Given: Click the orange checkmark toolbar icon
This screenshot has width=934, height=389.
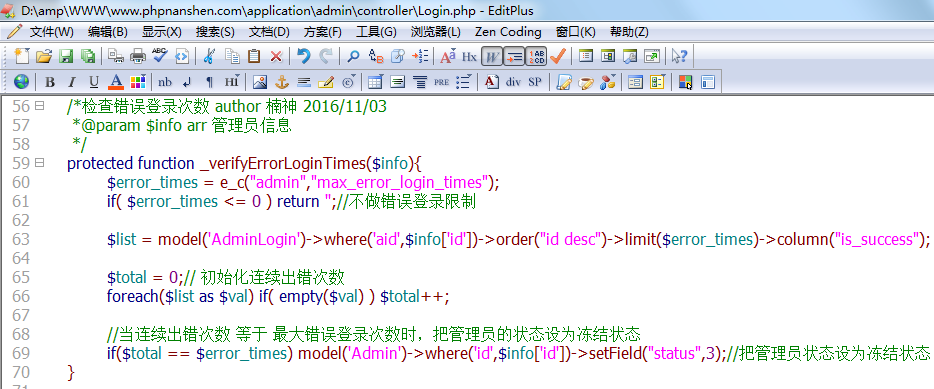Looking at the screenshot, I should point(558,56).
